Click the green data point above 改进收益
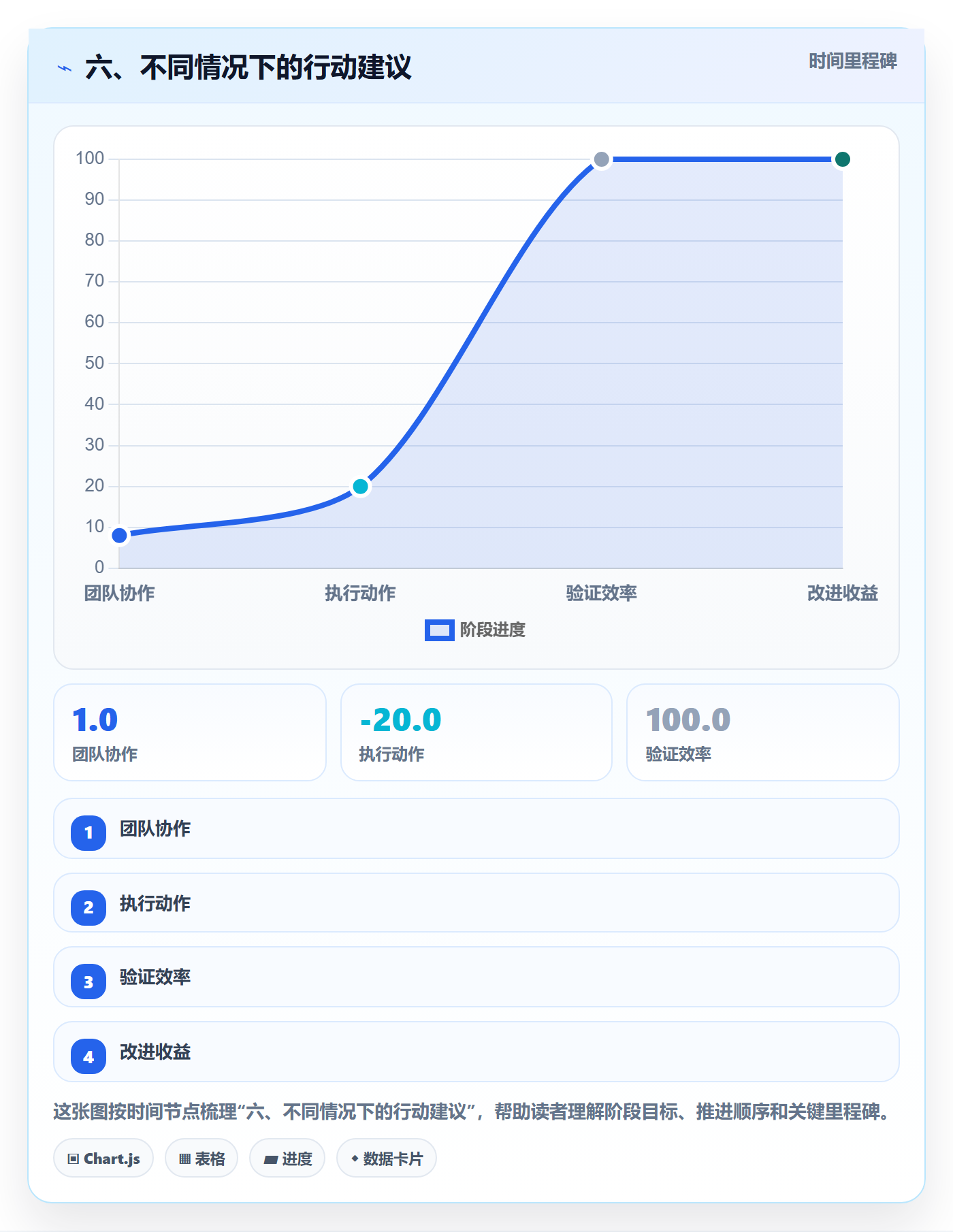Viewport: 953px width, 1232px height. (843, 159)
